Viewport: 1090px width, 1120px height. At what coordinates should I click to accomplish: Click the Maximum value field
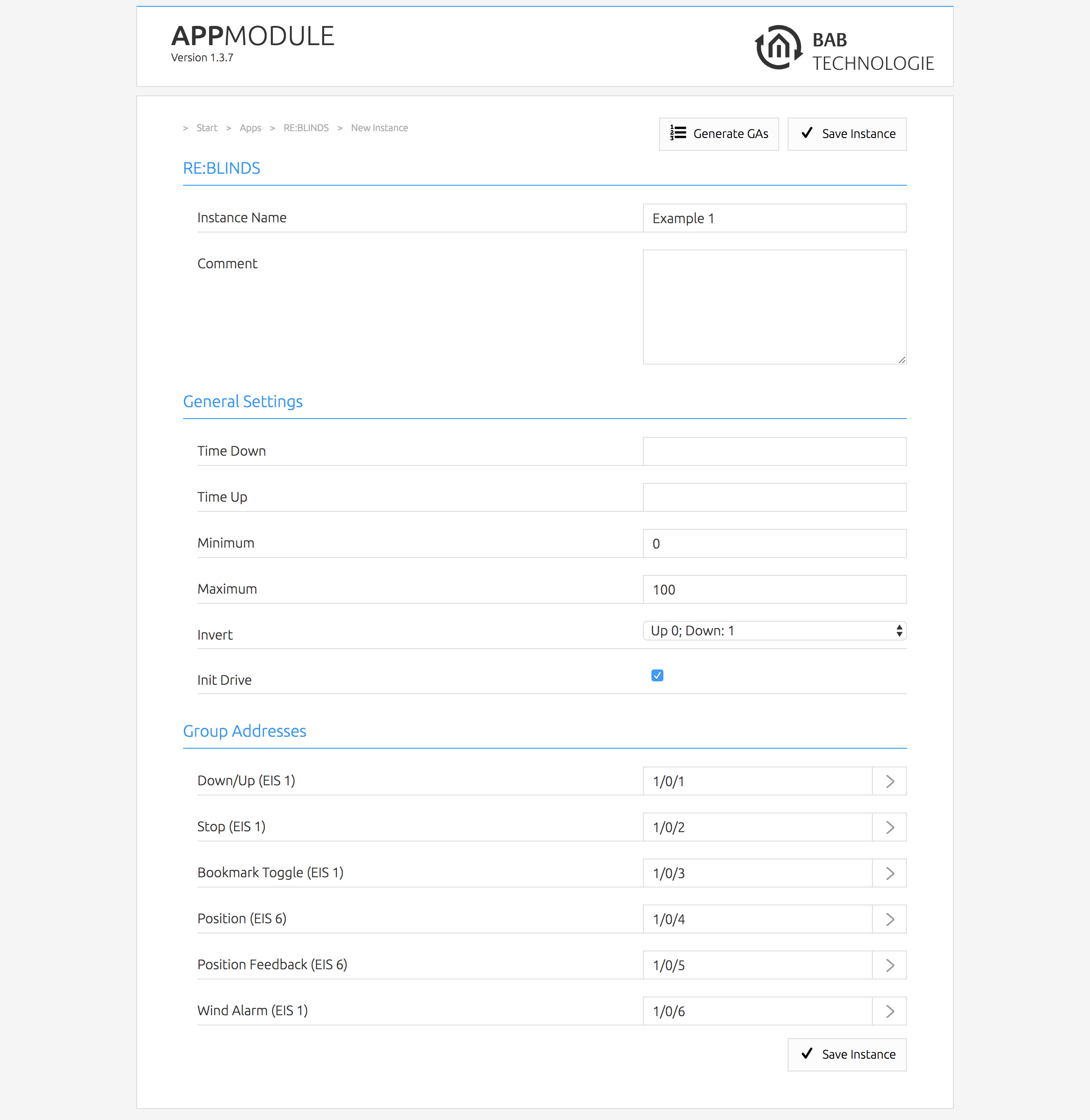point(774,590)
